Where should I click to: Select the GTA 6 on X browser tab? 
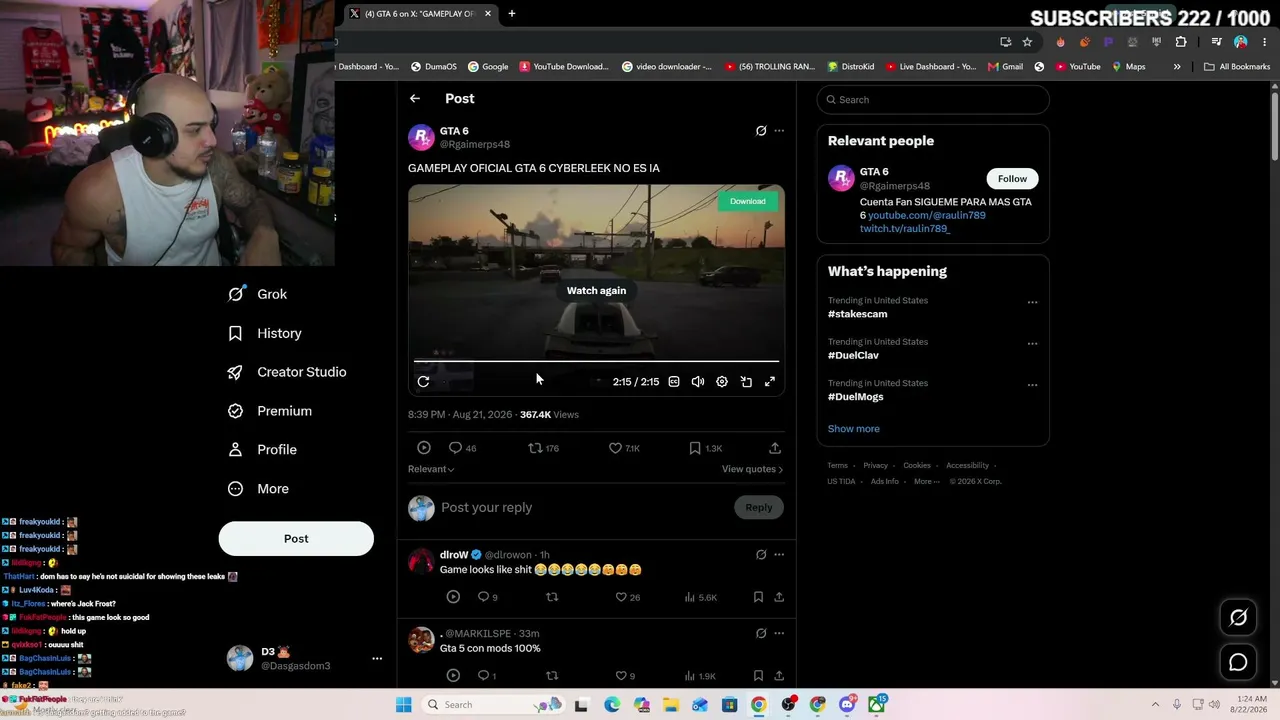click(421, 14)
